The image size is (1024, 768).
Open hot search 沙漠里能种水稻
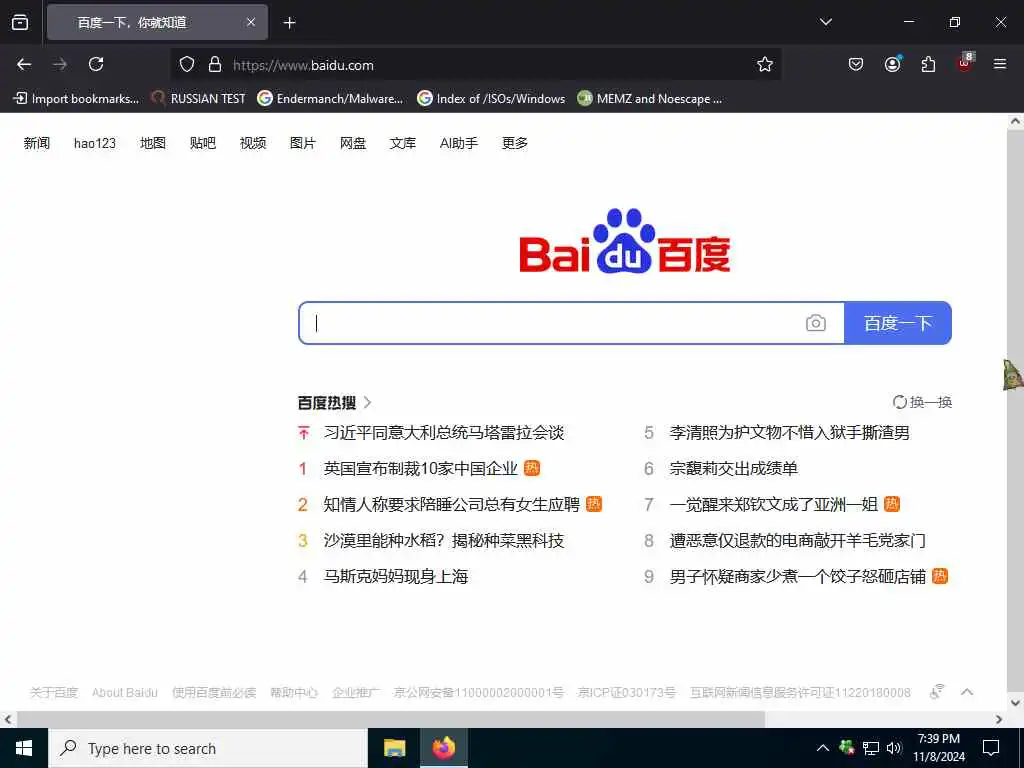pos(444,540)
